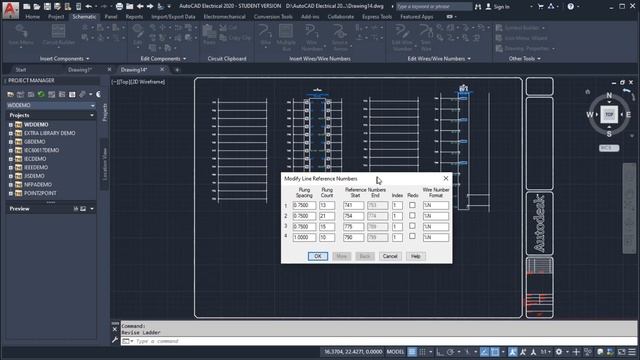The image size is (640, 360).
Task: Check the Redo box for ladder row 4
Action: pyautogui.click(x=412, y=236)
